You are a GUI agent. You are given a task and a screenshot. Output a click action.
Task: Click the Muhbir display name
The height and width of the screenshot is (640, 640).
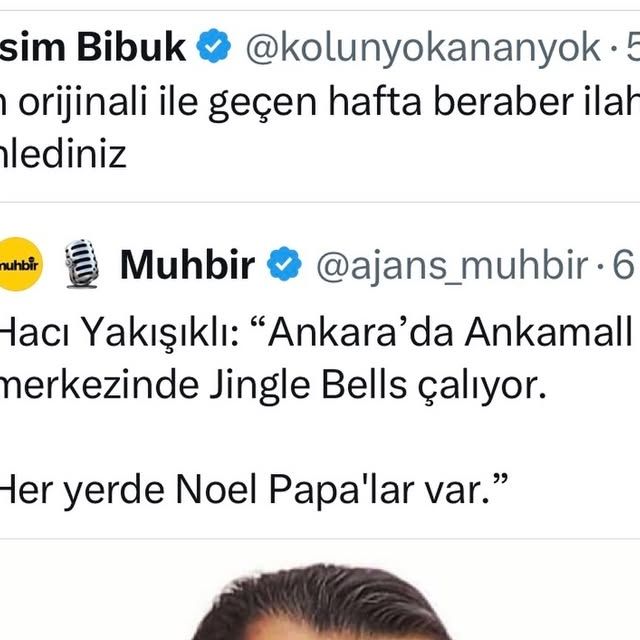pos(188,265)
